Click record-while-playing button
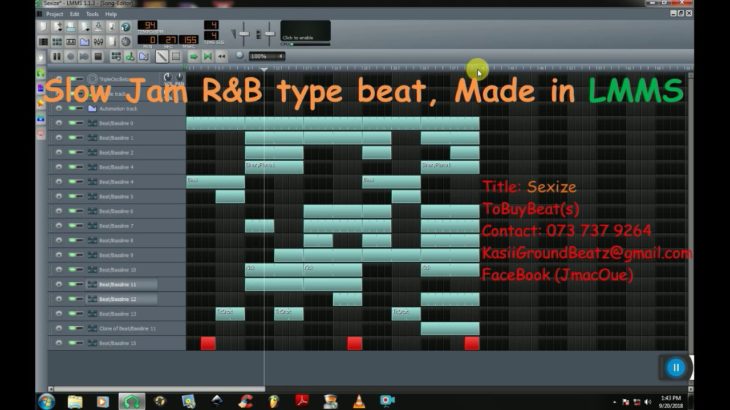This screenshot has height=410, width=730. click(84, 57)
